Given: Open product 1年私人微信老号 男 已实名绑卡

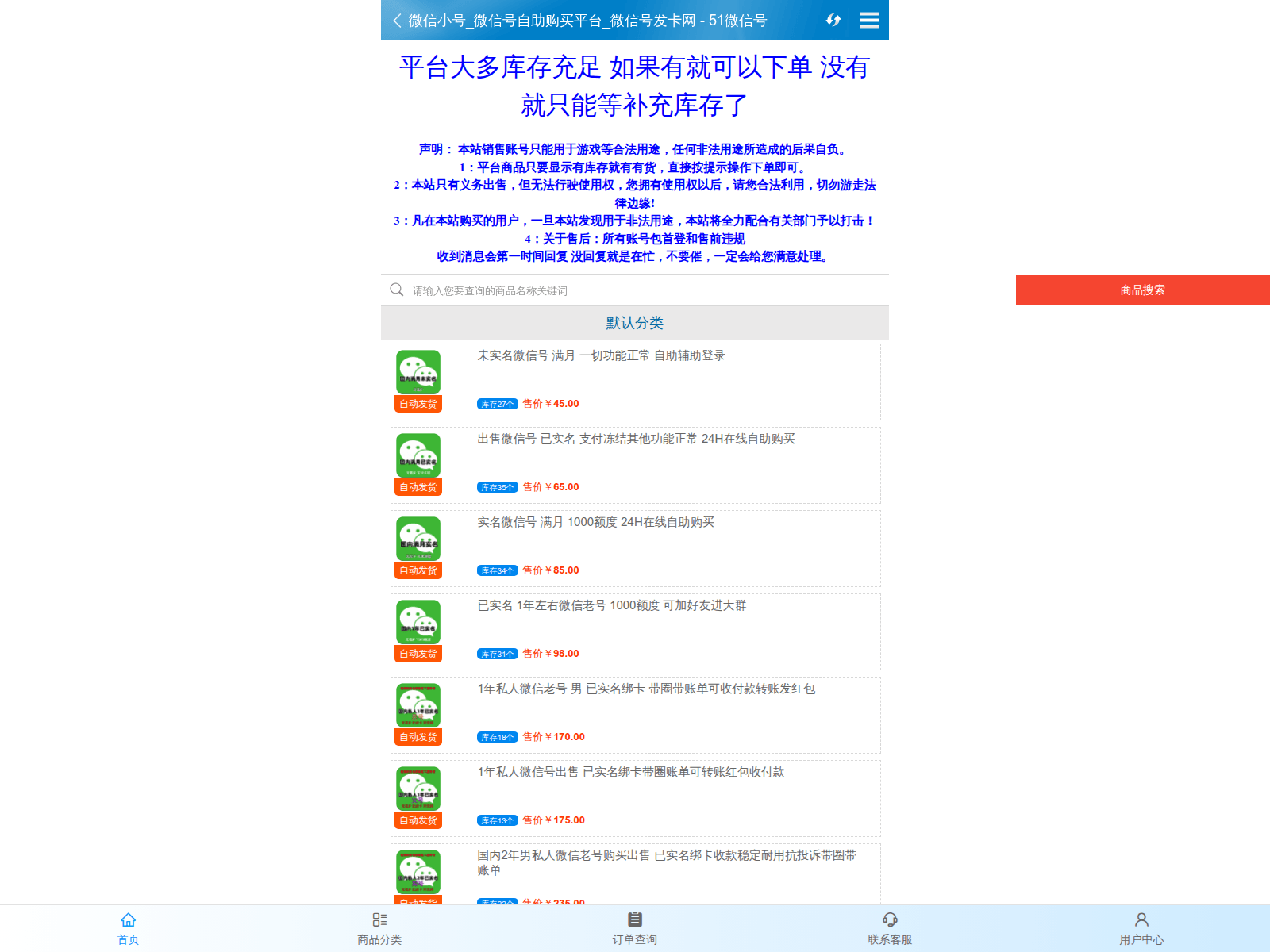Looking at the screenshot, I should point(646,689).
